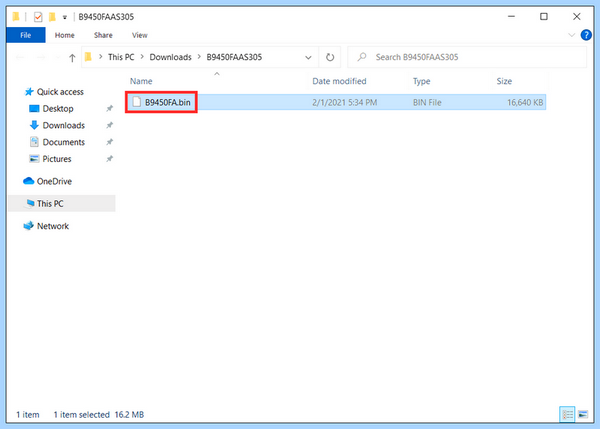Click the pin icon next to Pictures

click(109, 159)
